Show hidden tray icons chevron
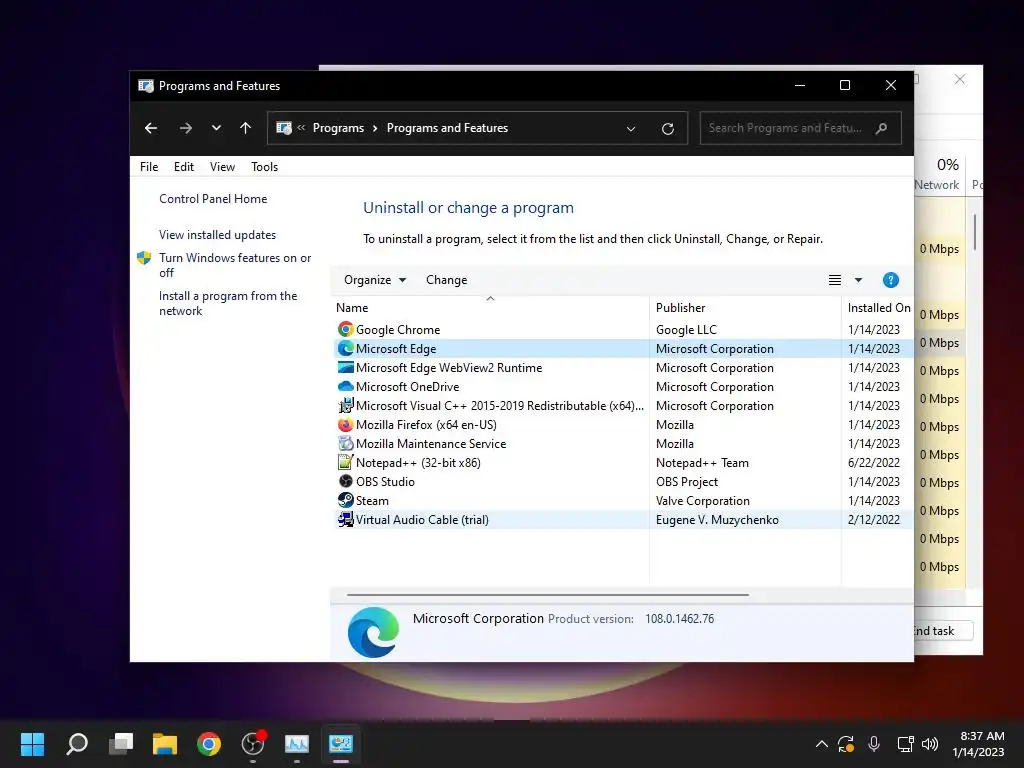 point(822,744)
